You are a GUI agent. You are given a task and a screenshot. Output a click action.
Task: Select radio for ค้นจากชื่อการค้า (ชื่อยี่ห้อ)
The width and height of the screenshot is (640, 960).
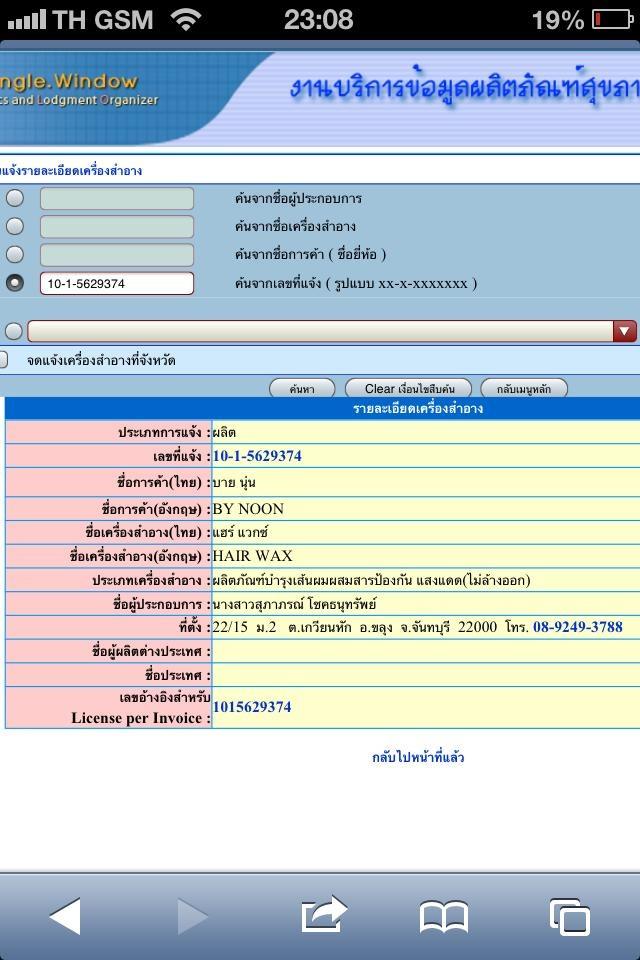[15, 254]
